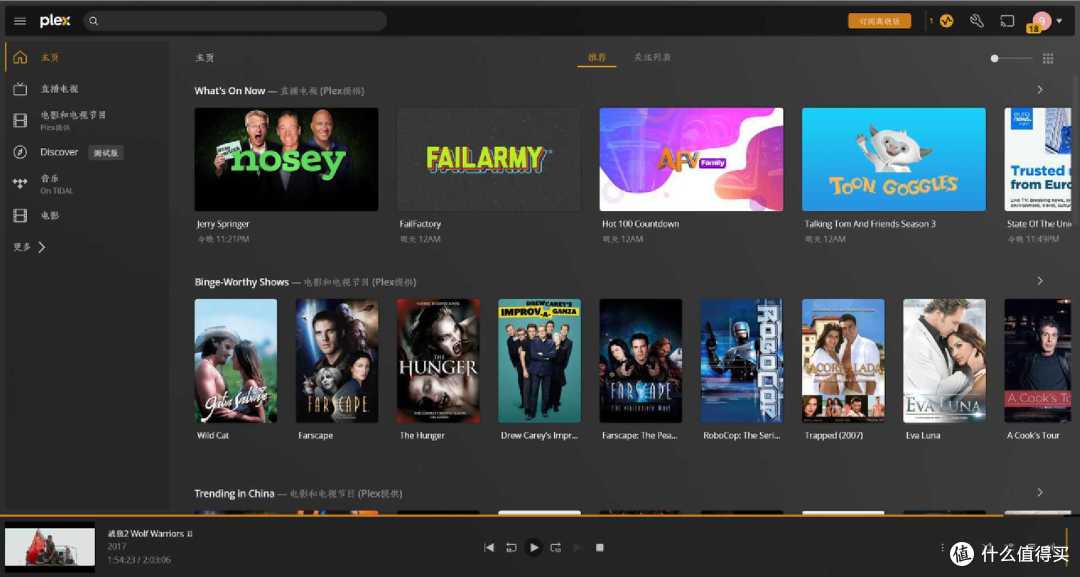Image resolution: width=1080 pixels, height=577 pixels.
Task: Click the Wolf Warriors II now-playing thumbnail
Action: click(50, 547)
